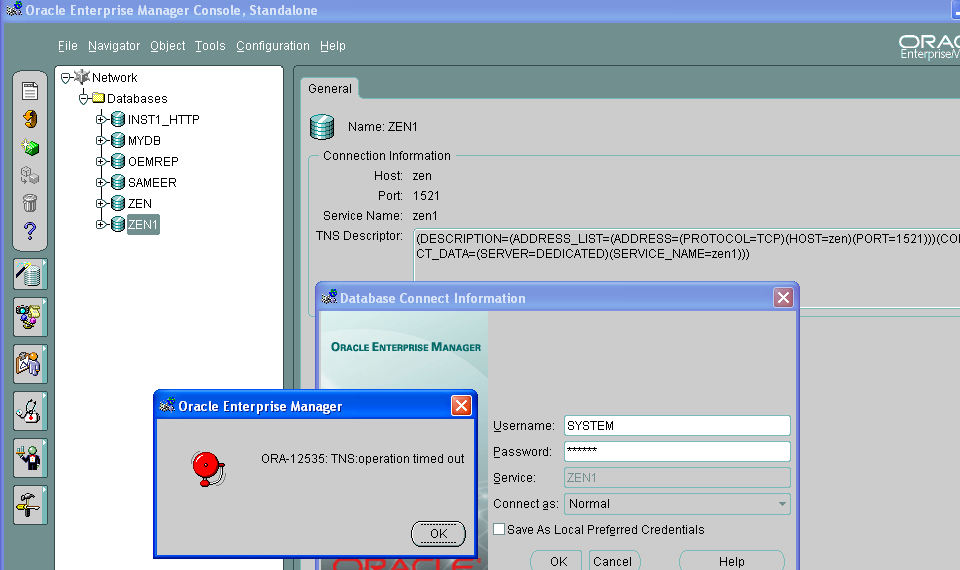The height and width of the screenshot is (570, 960).
Task: Click the large database icon beside Name: ZEN1
Action: tap(322, 127)
